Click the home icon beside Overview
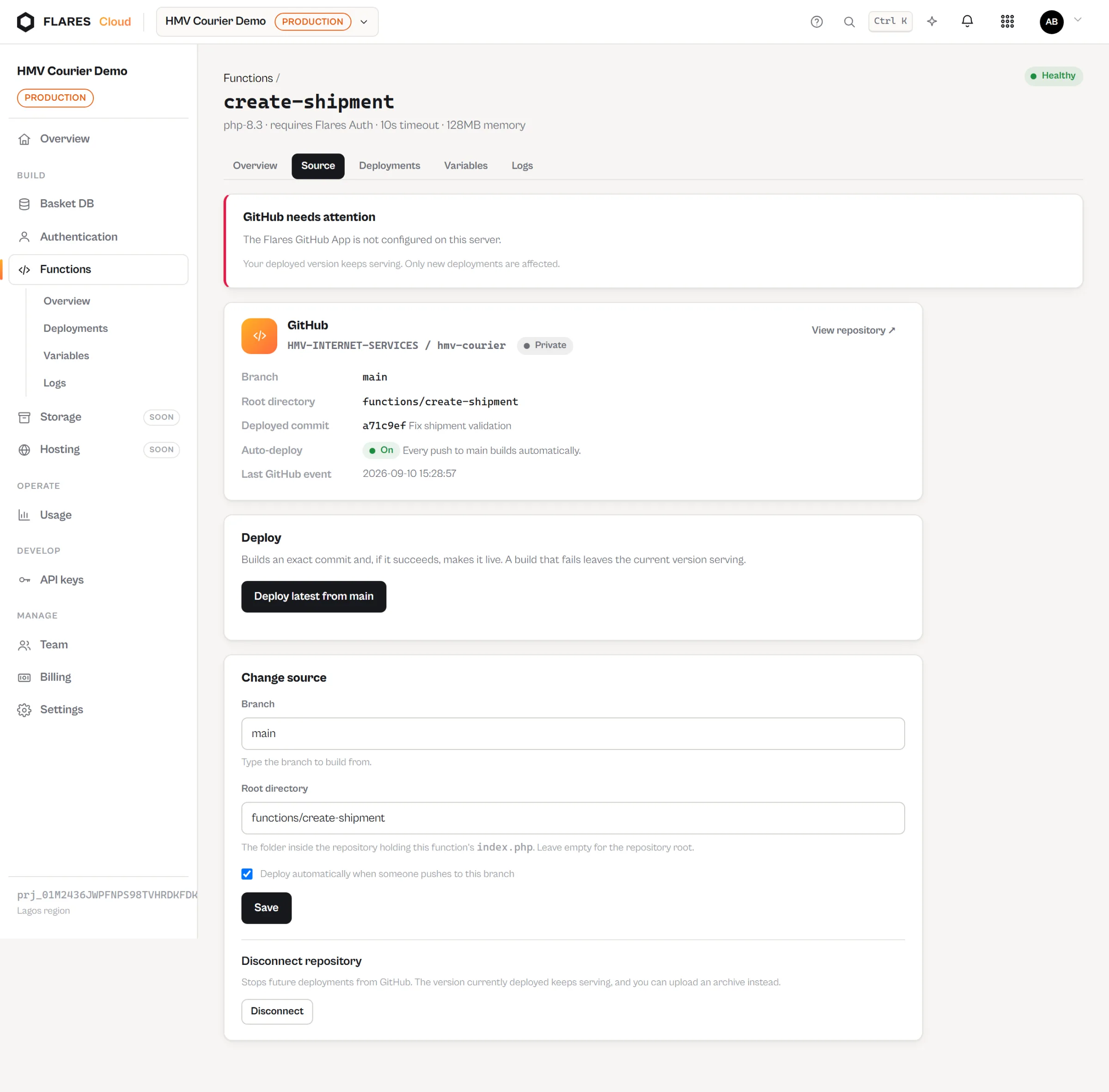The height and width of the screenshot is (1092, 1109). coord(24,139)
